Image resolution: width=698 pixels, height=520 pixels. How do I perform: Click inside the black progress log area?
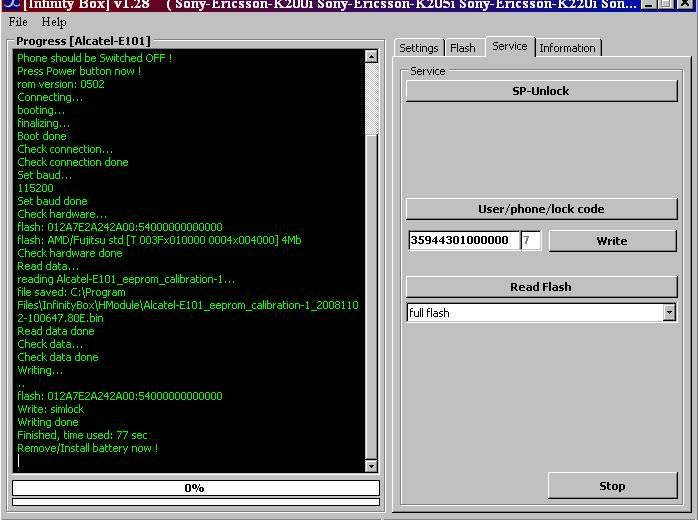190,260
